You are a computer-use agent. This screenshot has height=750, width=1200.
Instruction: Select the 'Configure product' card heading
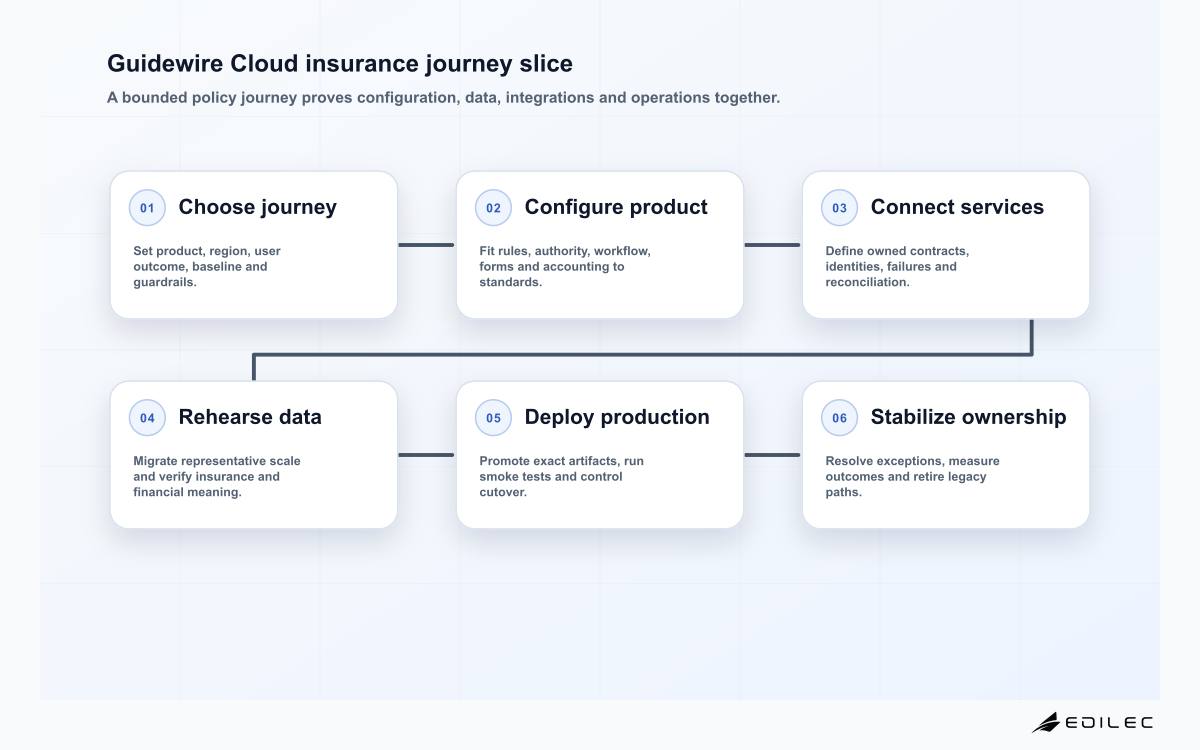click(x=616, y=207)
